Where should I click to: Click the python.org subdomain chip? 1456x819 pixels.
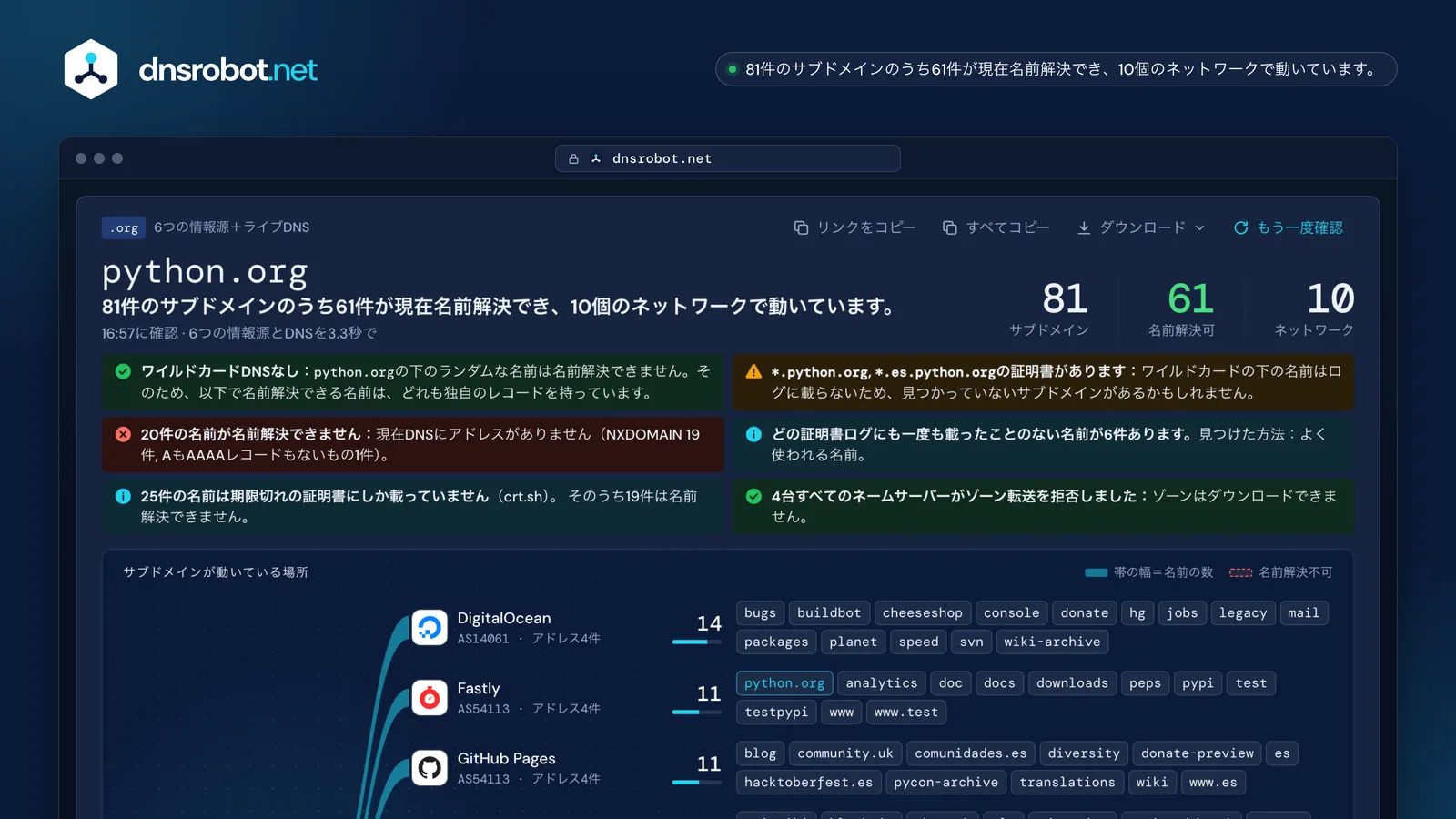click(784, 683)
